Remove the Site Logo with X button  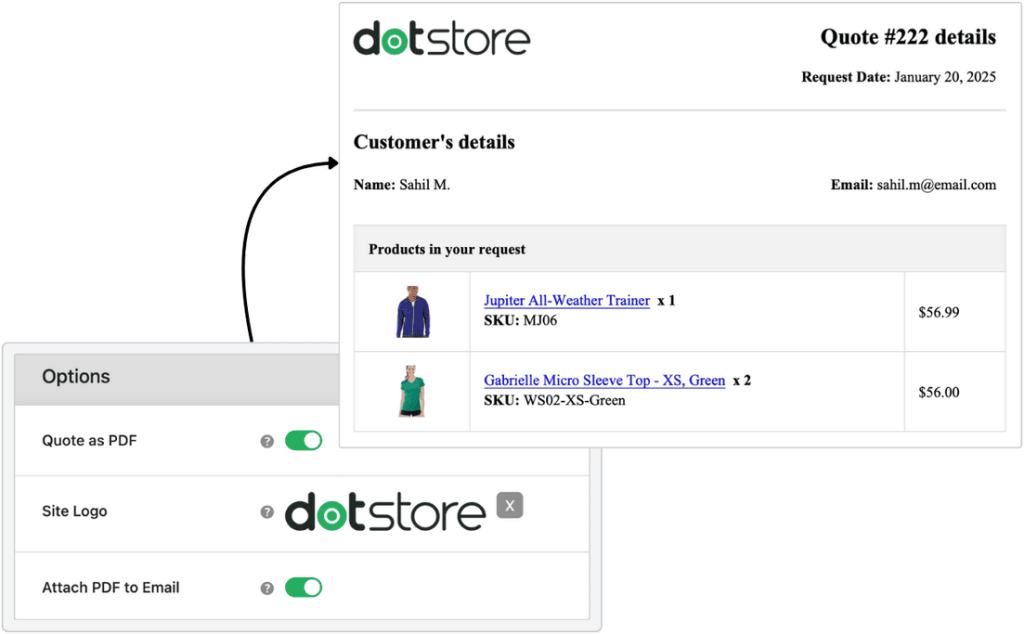[509, 505]
